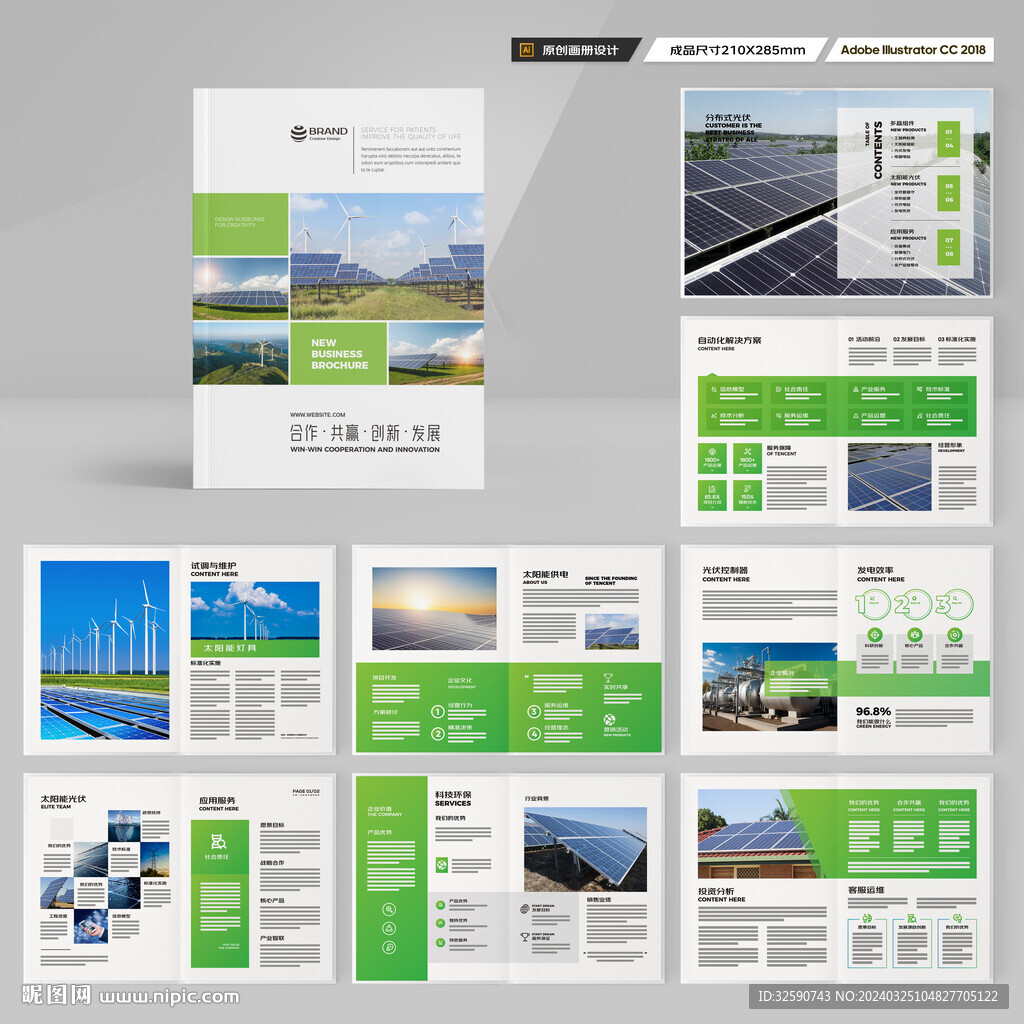This screenshot has width=1024, height=1024.
Task: Click the 投资分析 heading
Action: coord(716,891)
